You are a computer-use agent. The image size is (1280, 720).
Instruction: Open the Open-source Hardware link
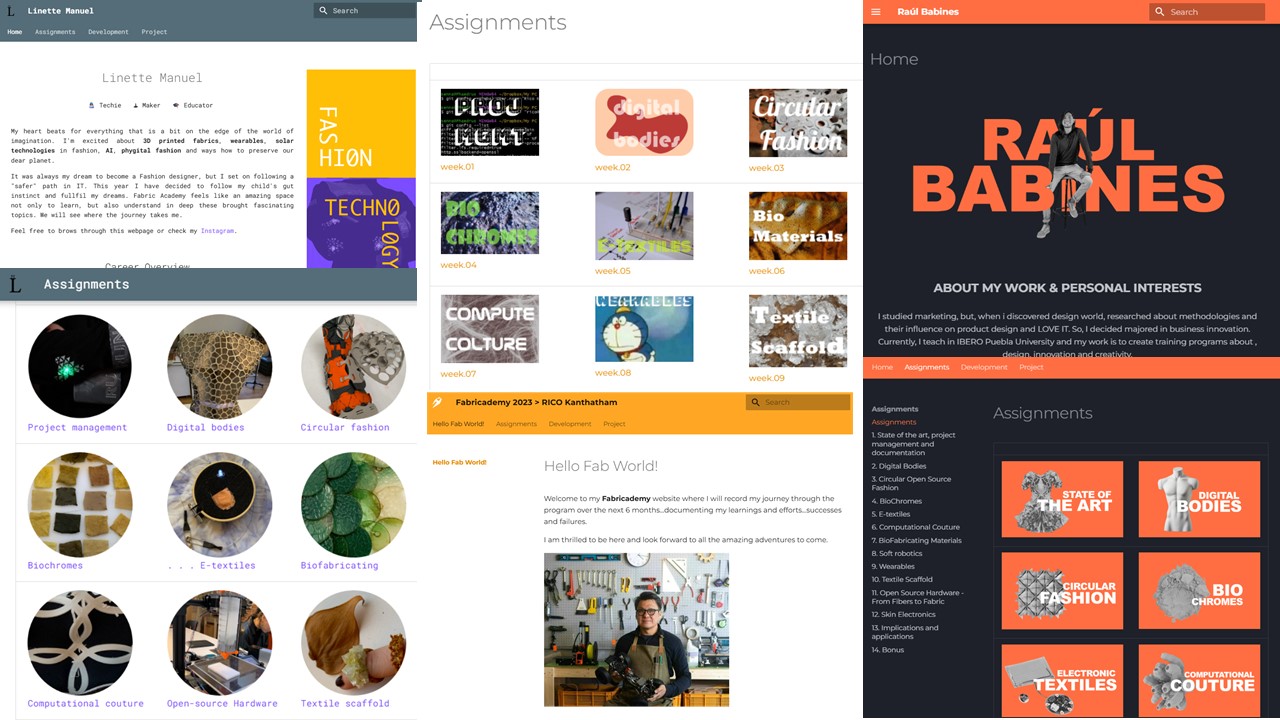[222, 704]
